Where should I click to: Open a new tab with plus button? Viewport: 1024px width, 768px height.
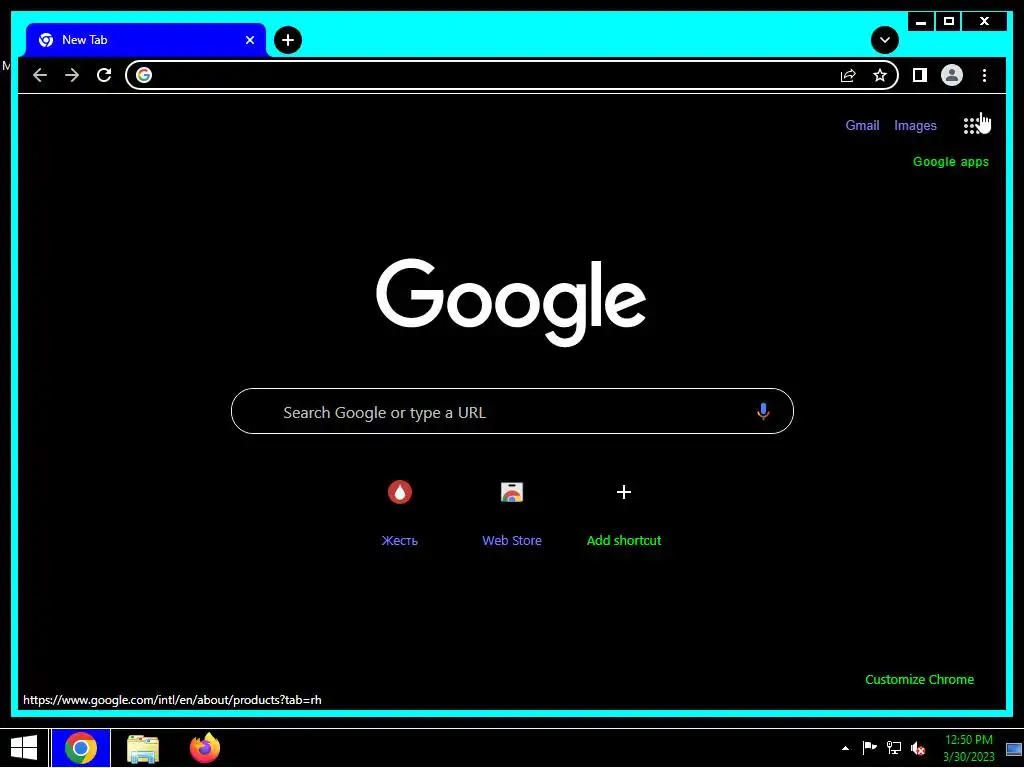point(288,40)
